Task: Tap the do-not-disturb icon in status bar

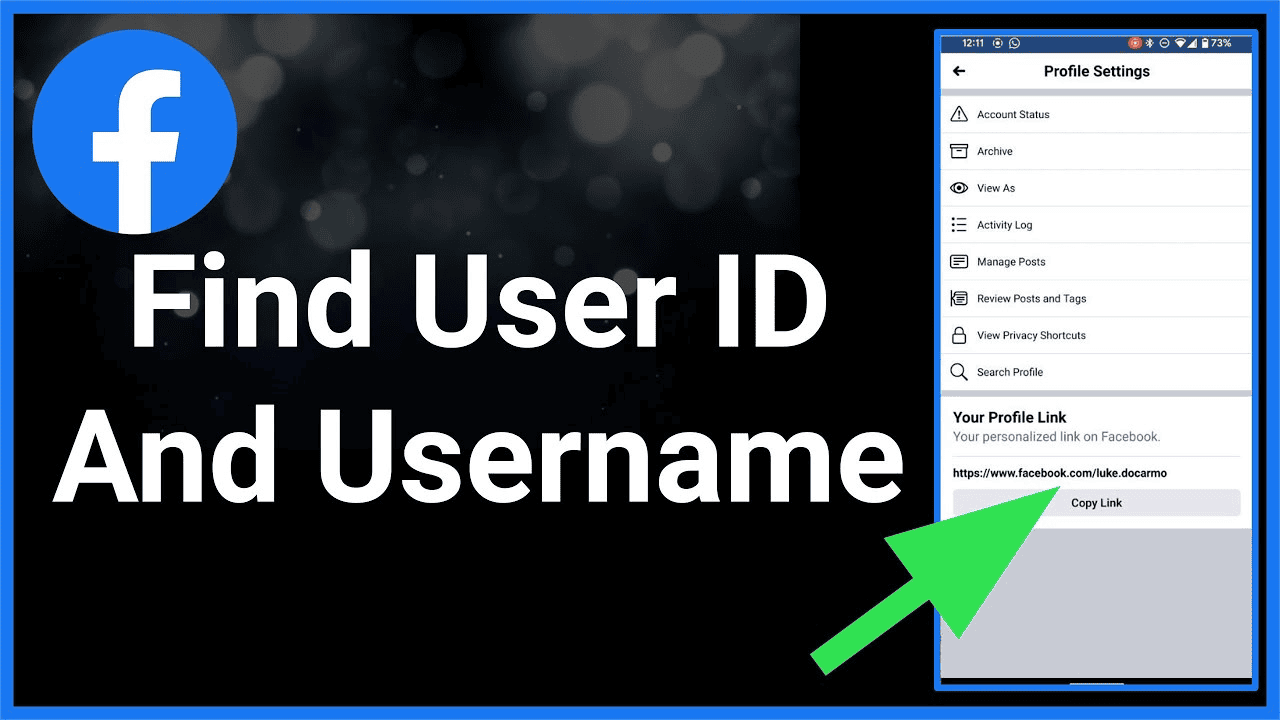Action: [1164, 43]
